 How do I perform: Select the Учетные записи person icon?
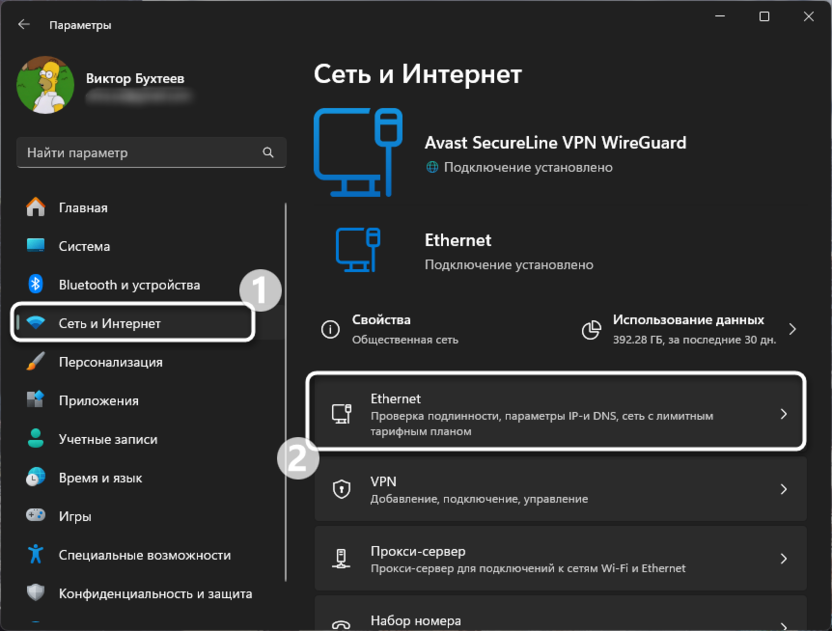pyautogui.click(x=35, y=438)
